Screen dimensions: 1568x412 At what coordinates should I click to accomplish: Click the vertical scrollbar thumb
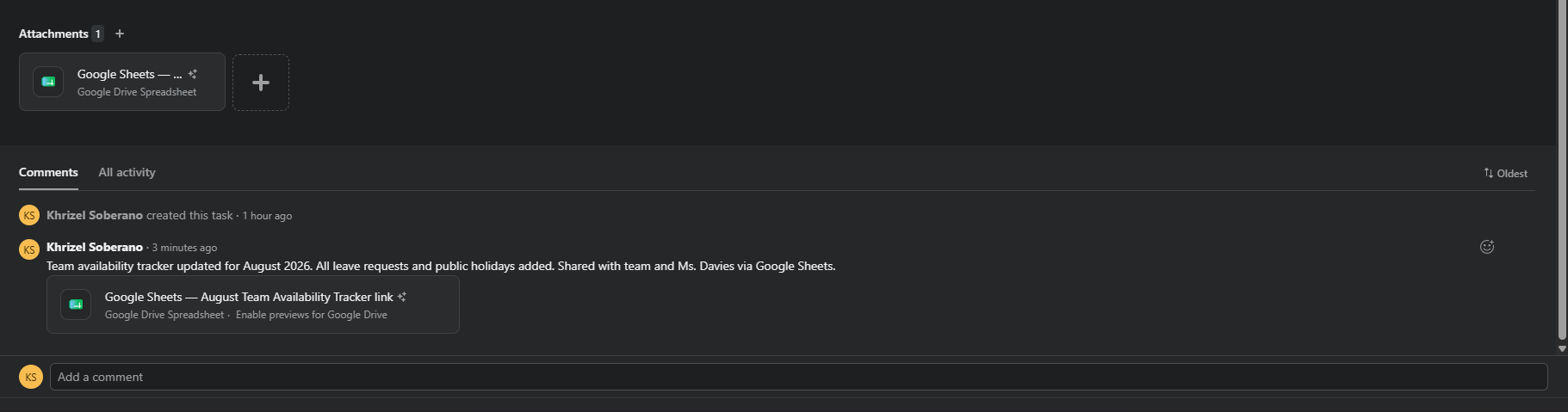click(1562, 170)
